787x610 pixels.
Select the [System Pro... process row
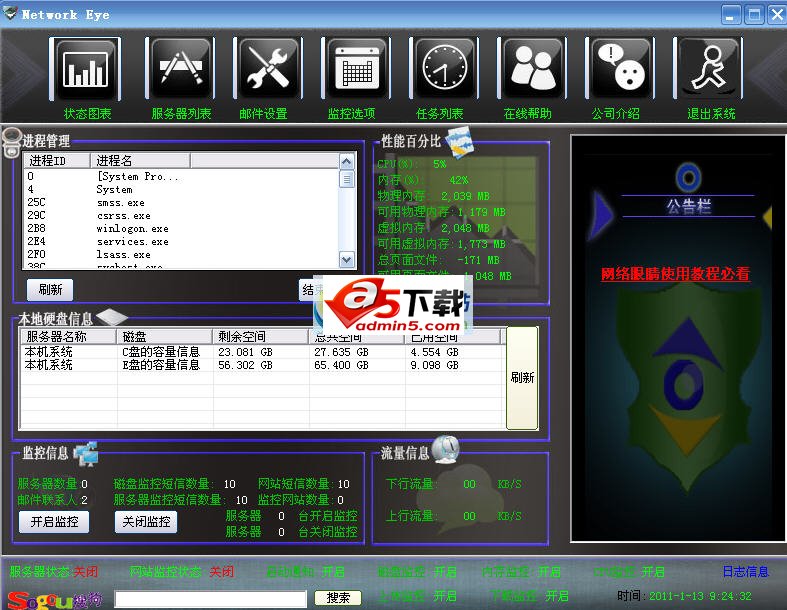(x=182, y=176)
